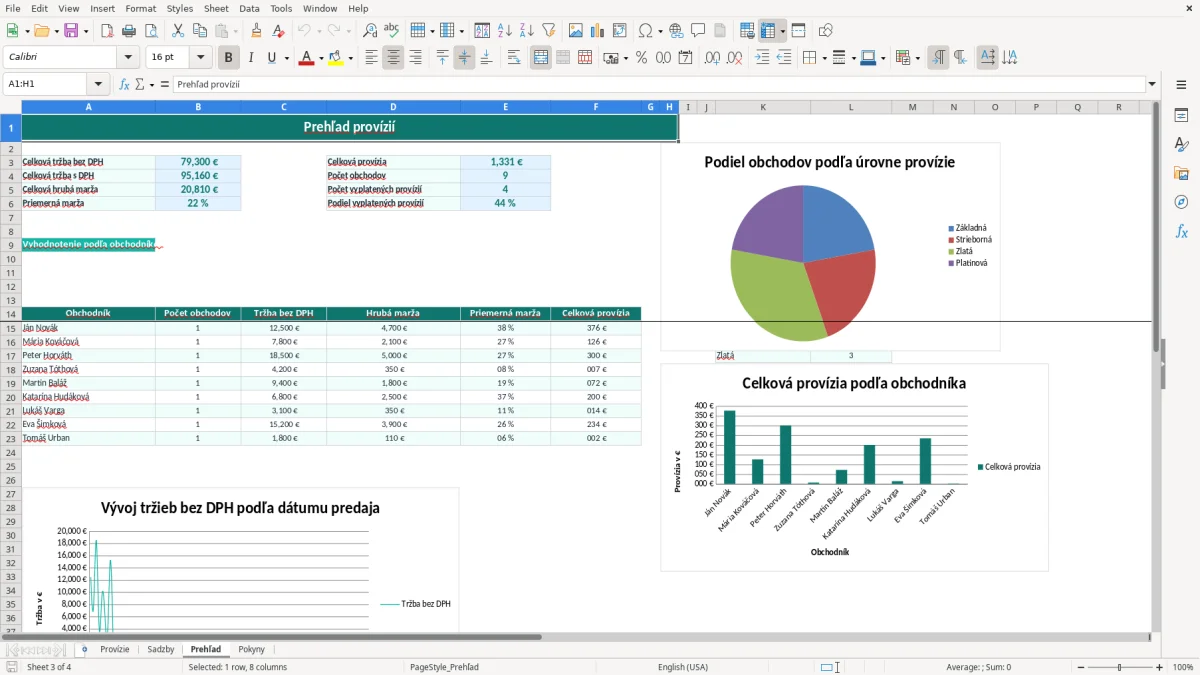Toggle Center Horizontally alignment
The width and height of the screenshot is (1200, 675).
tap(393, 58)
